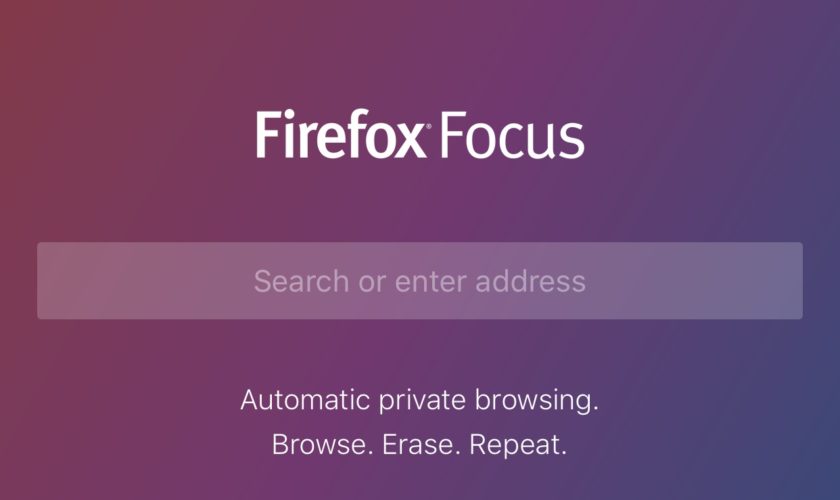Click the word Automatic in the tagline
This screenshot has width=840, height=500.
305,400
